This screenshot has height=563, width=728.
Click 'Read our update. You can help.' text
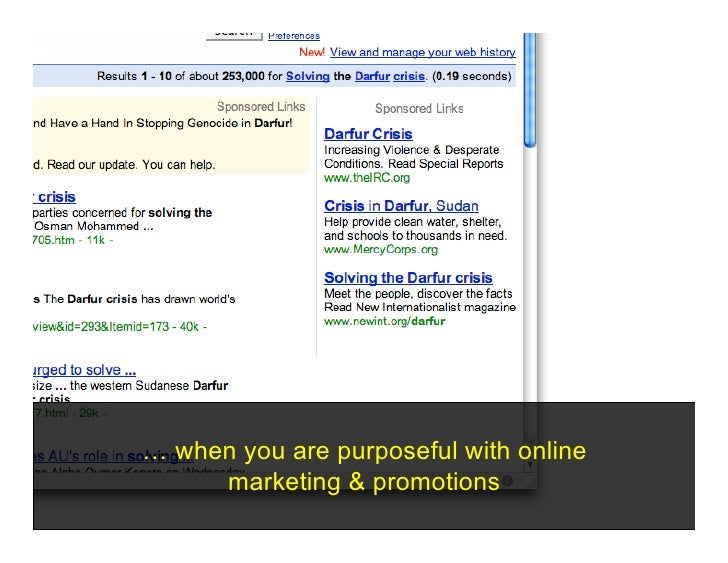[131, 165]
